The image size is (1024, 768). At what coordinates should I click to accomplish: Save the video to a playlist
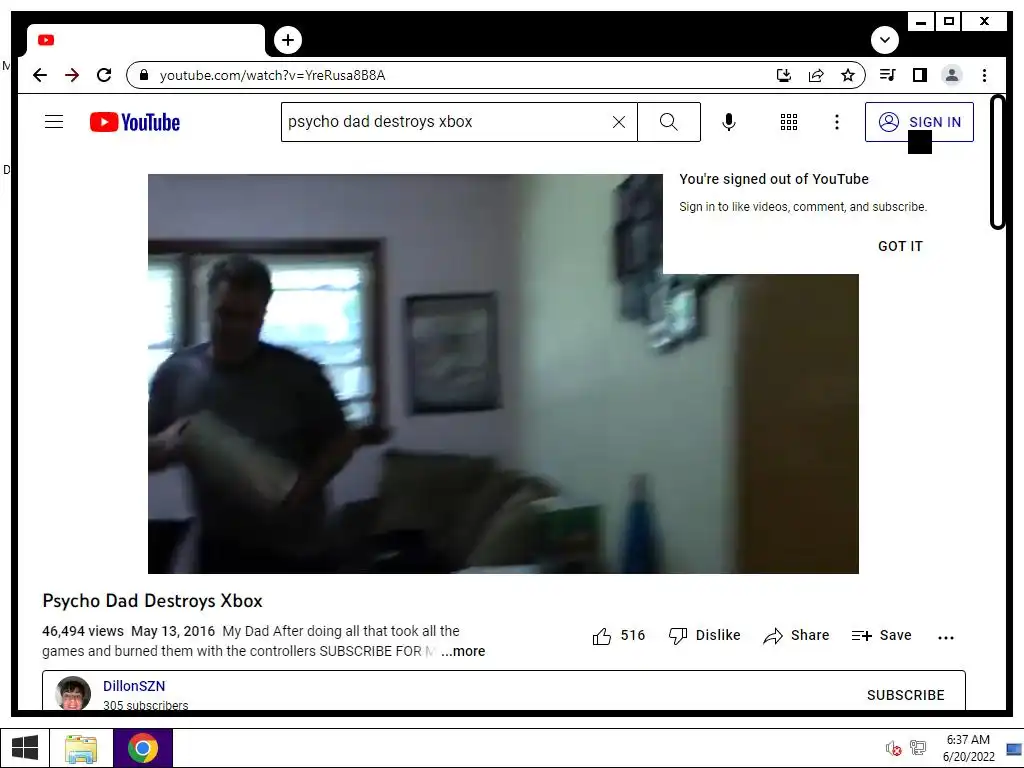click(x=882, y=635)
